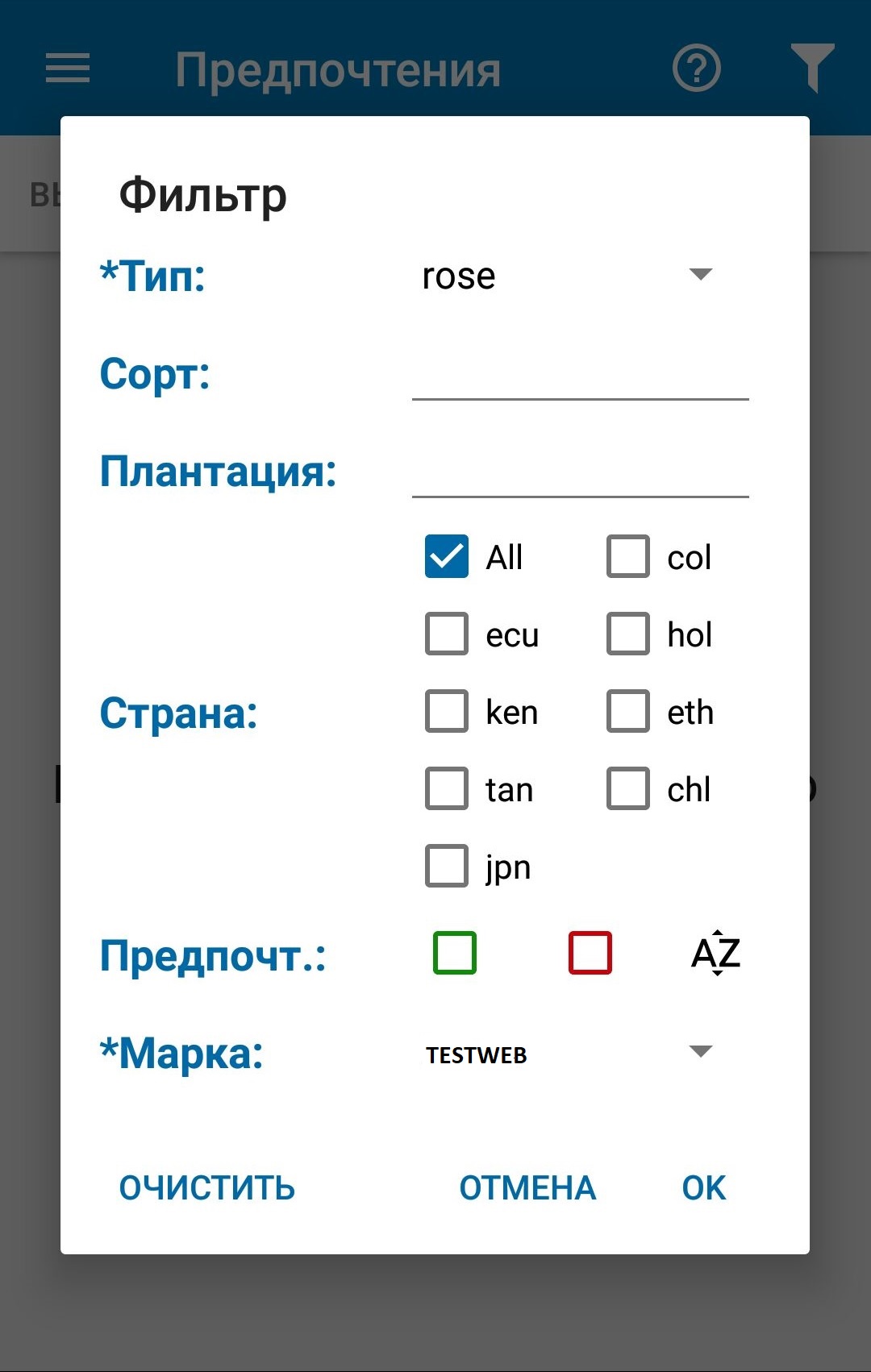Focus the Сорт text field
The image size is (871, 1372).
pyautogui.click(x=580, y=376)
